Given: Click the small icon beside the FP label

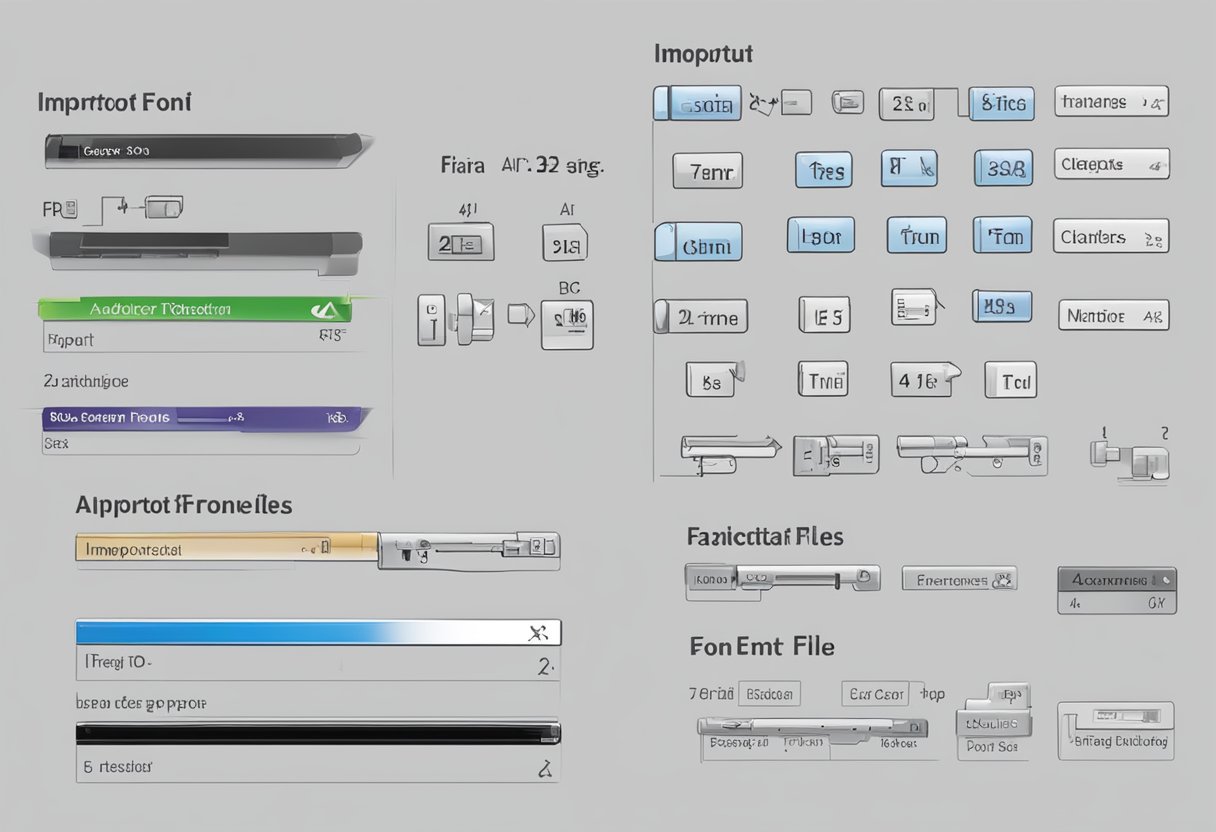Looking at the screenshot, I should (71, 208).
